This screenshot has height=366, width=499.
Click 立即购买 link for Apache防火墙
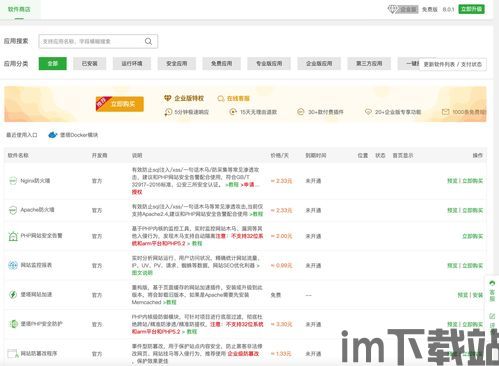(472, 210)
